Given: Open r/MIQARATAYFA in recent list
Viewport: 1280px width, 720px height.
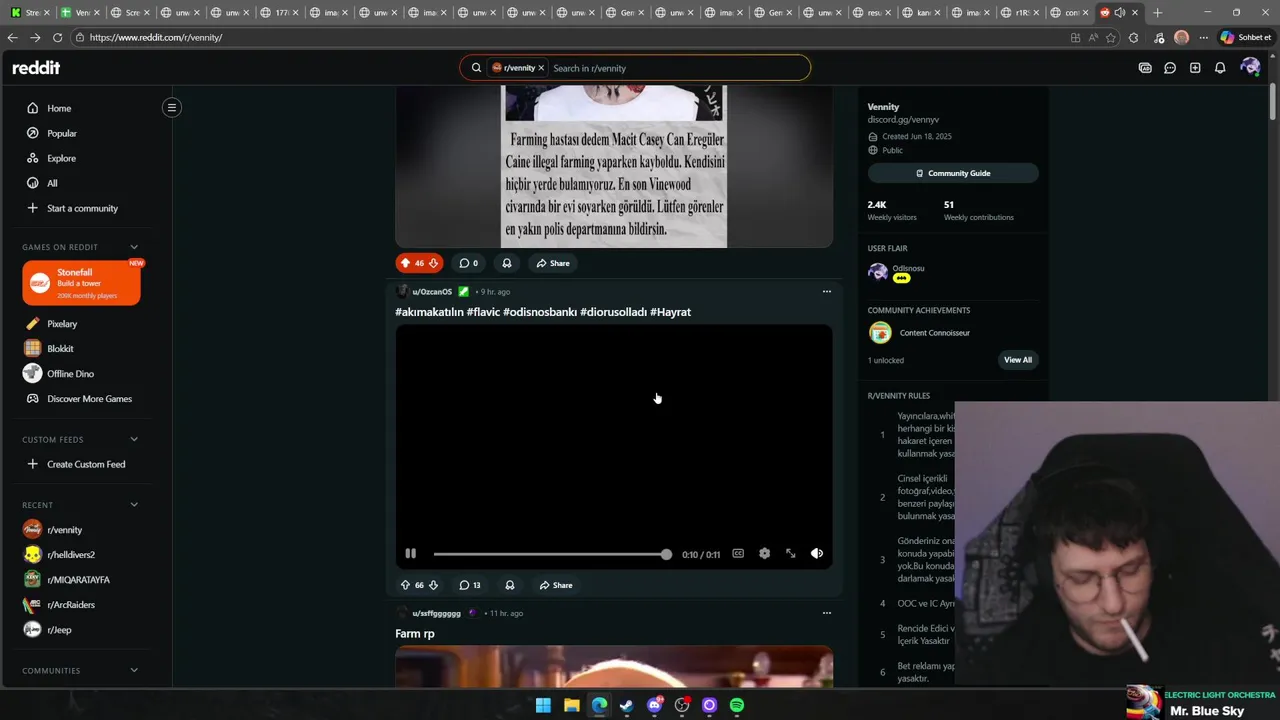Looking at the screenshot, I should coord(80,580).
